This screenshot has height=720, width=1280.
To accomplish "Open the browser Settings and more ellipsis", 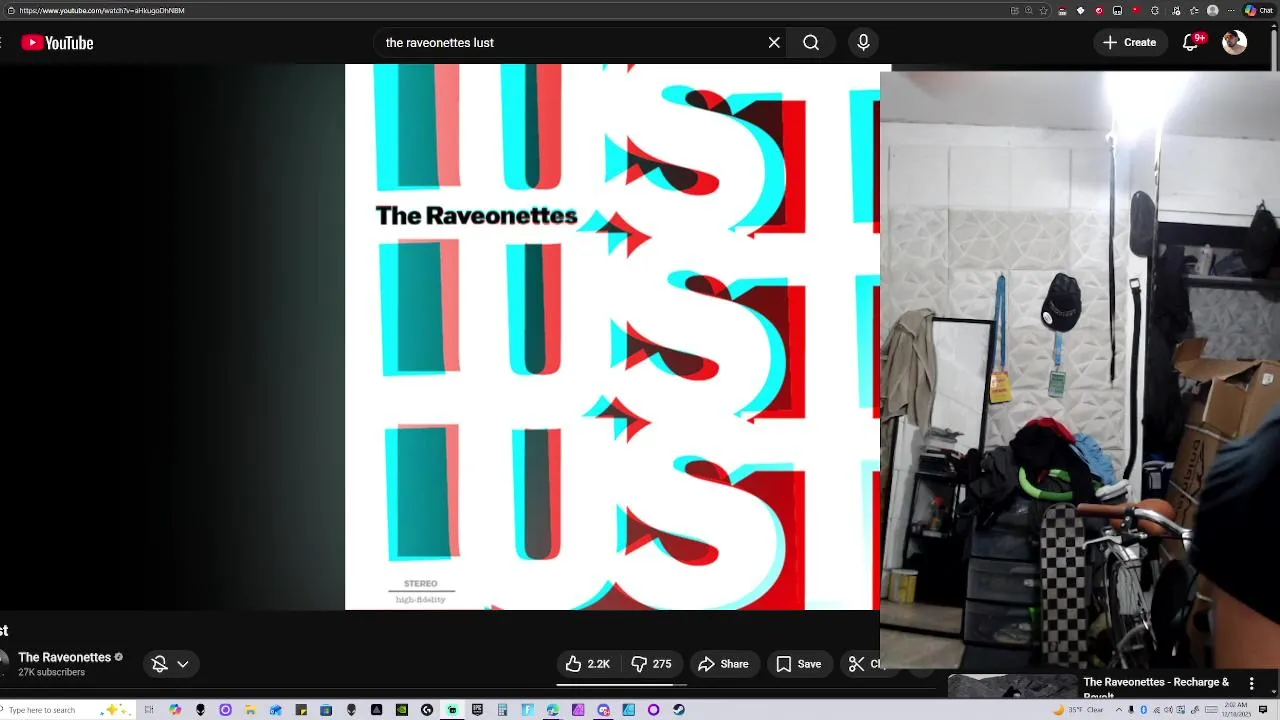I will tap(1231, 10).
